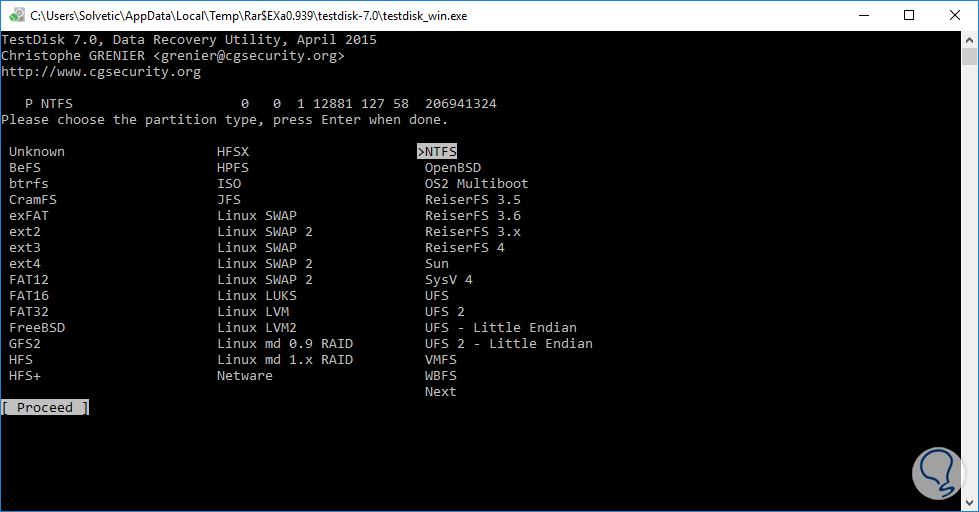Select ReiserFS 4 entry
Screen dimensions: 979x512
(x=465, y=248)
